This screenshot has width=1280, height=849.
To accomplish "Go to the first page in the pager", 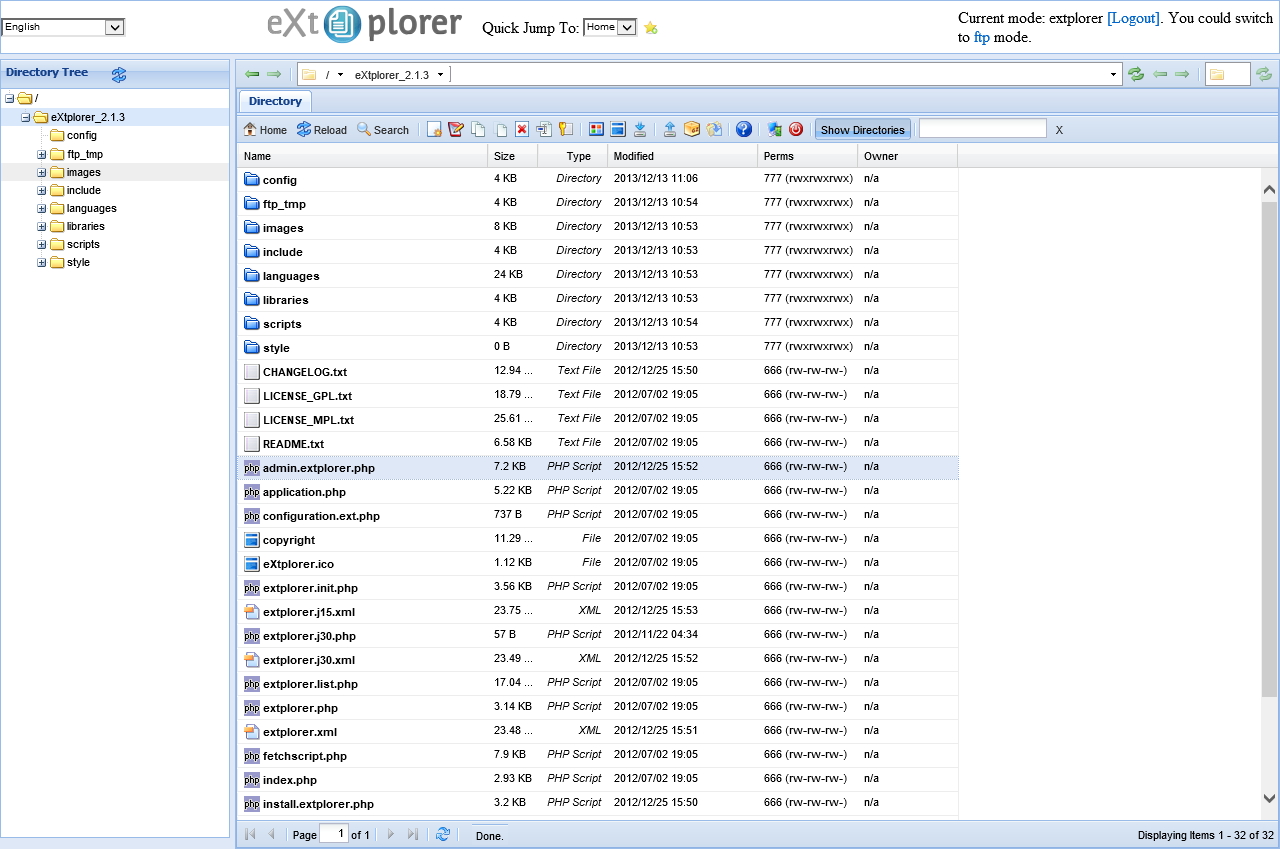I will [249, 834].
